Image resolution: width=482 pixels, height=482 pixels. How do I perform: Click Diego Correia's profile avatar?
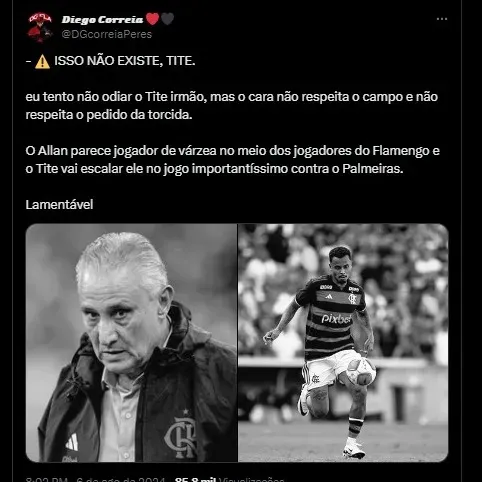[40, 27]
